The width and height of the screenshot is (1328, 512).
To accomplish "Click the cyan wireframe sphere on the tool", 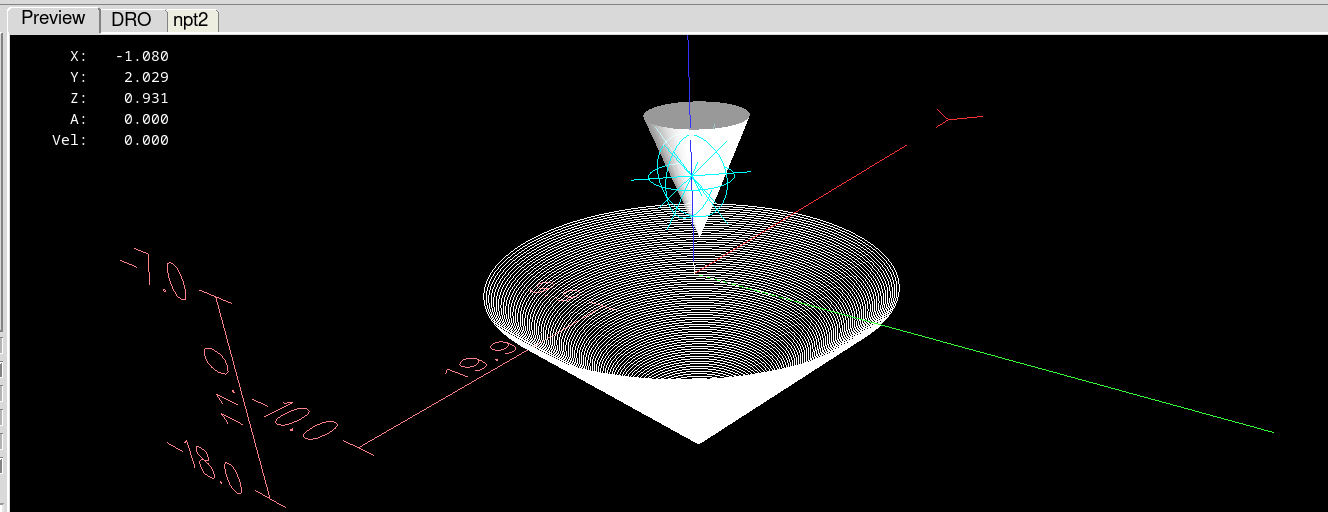I will point(691,178).
